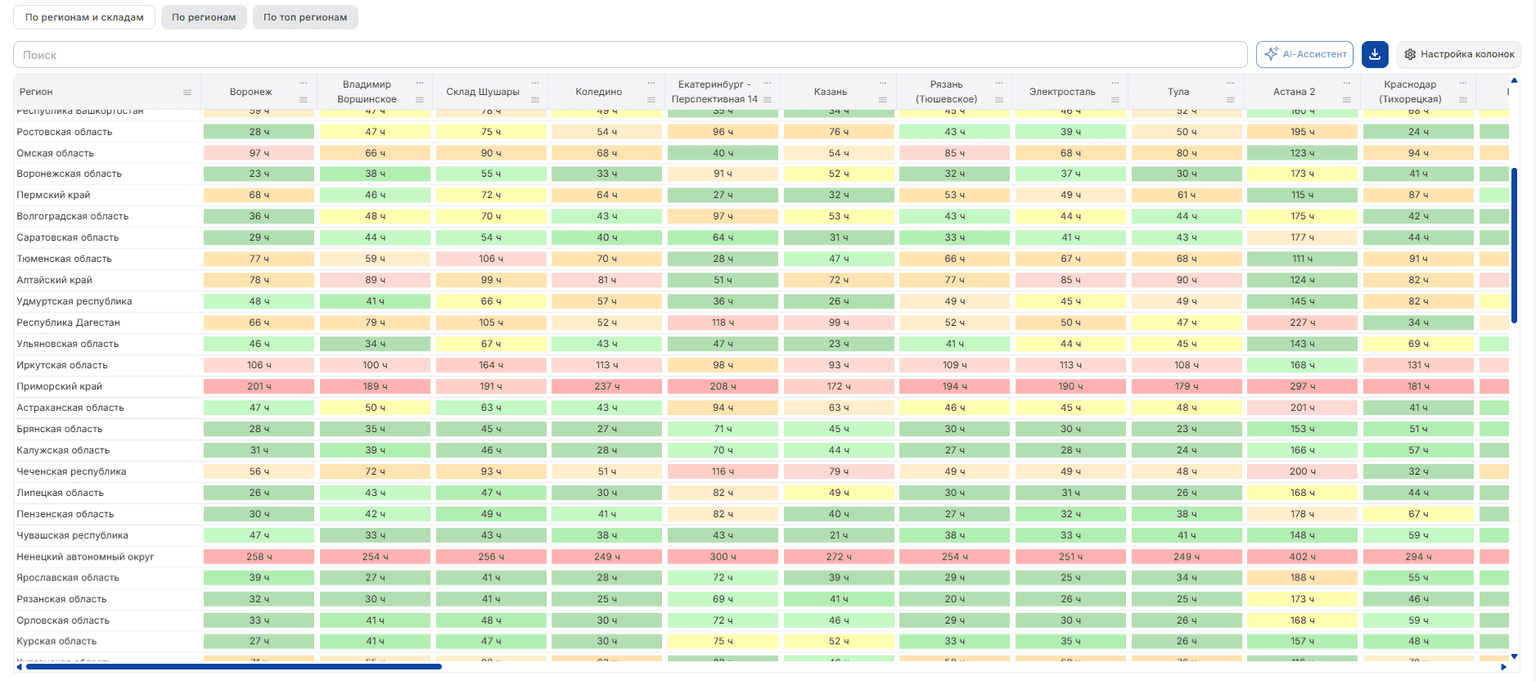The height and width of the screenshot is (681, 1536).
Task: Open the Краснодар (Тихорецкая) column menu icon
Action: point(1463,99)
